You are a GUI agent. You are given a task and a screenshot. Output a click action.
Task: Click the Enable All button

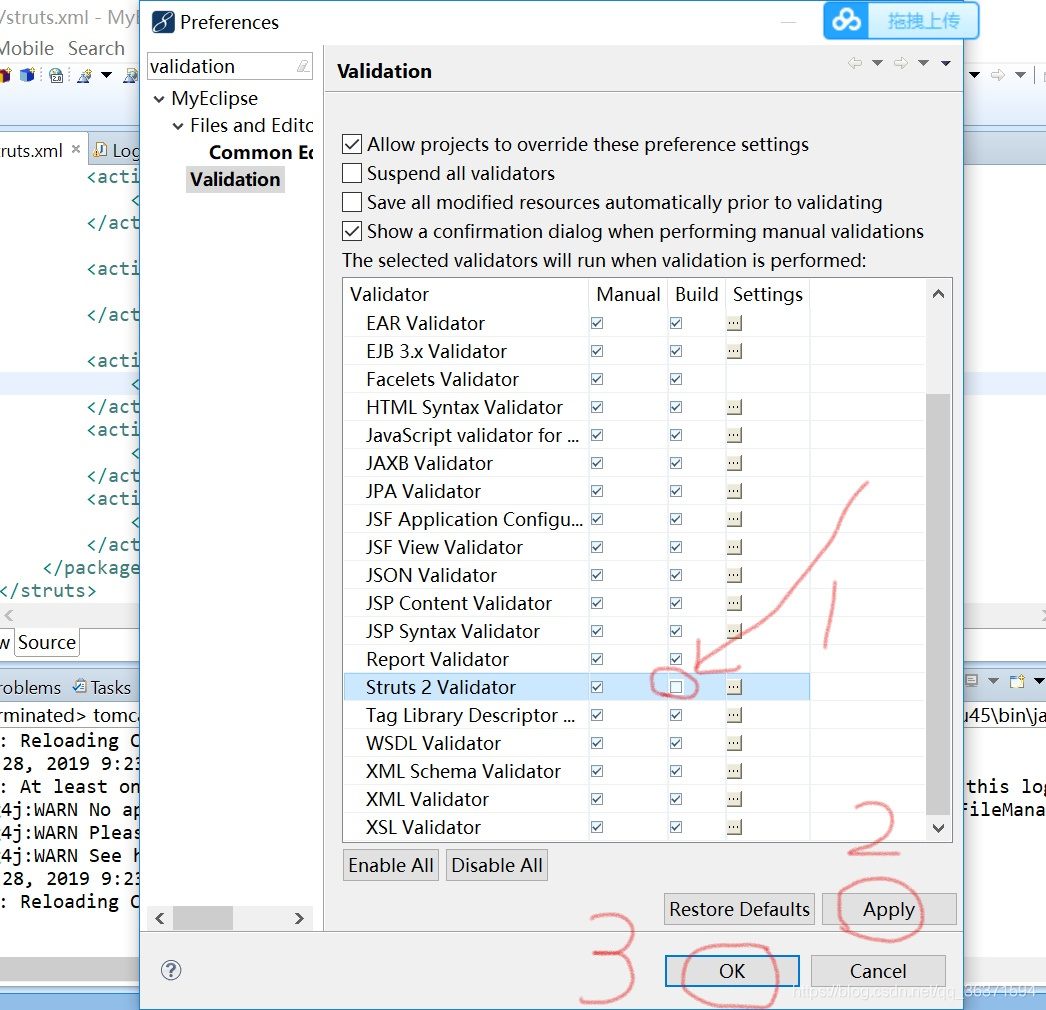pyautogui.click(x=391, y=865)
